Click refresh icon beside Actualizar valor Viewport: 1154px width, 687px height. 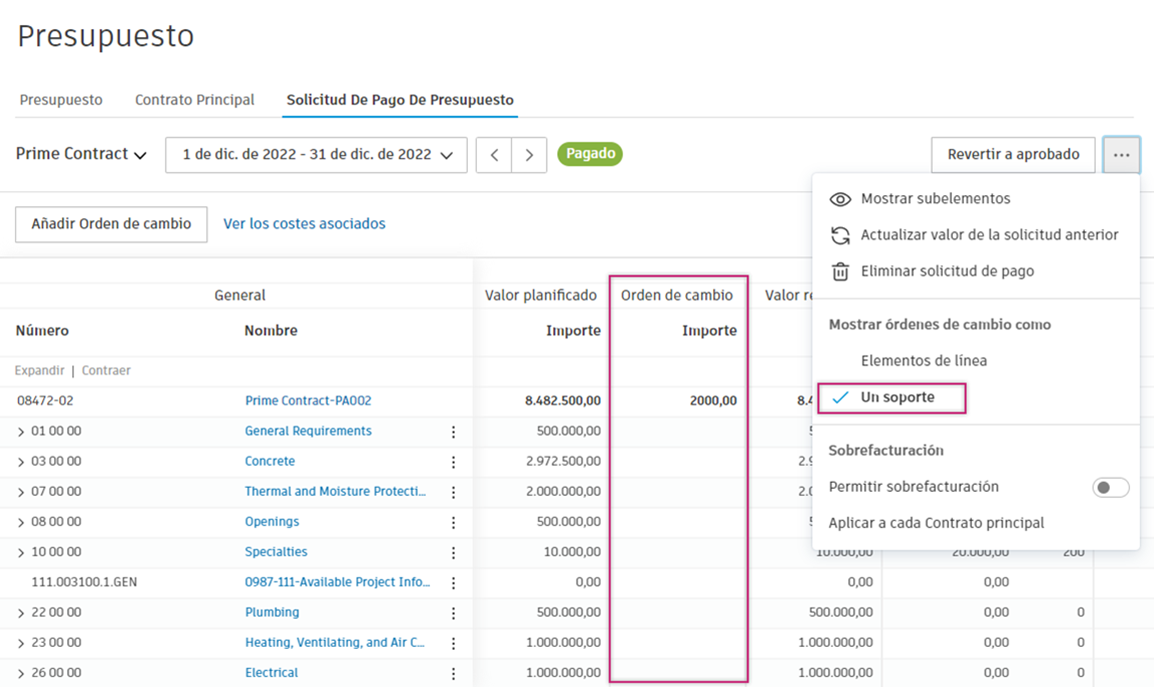pyautogui.click(x=840, y=235)
